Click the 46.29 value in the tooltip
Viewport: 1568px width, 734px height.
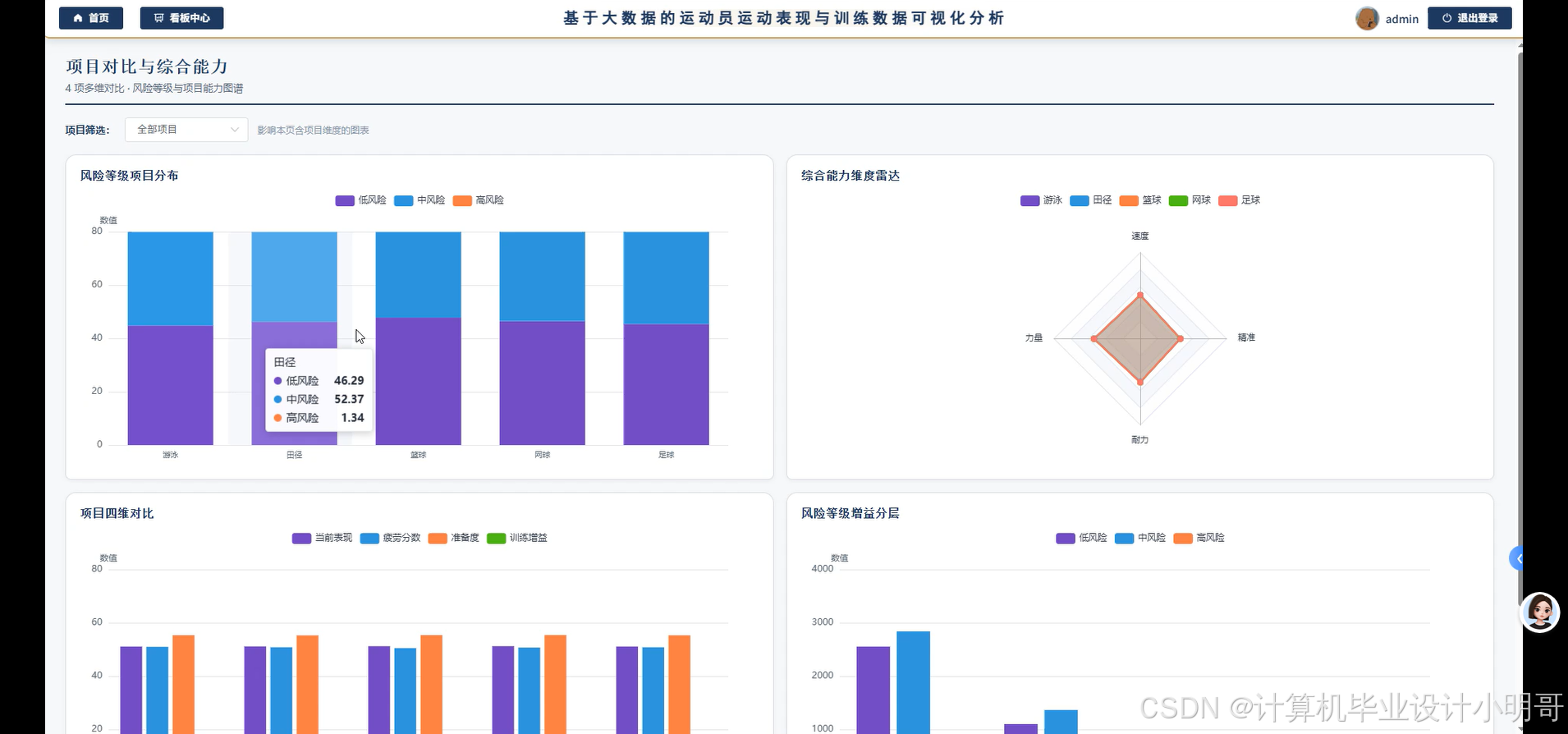(x=349, y=381)
